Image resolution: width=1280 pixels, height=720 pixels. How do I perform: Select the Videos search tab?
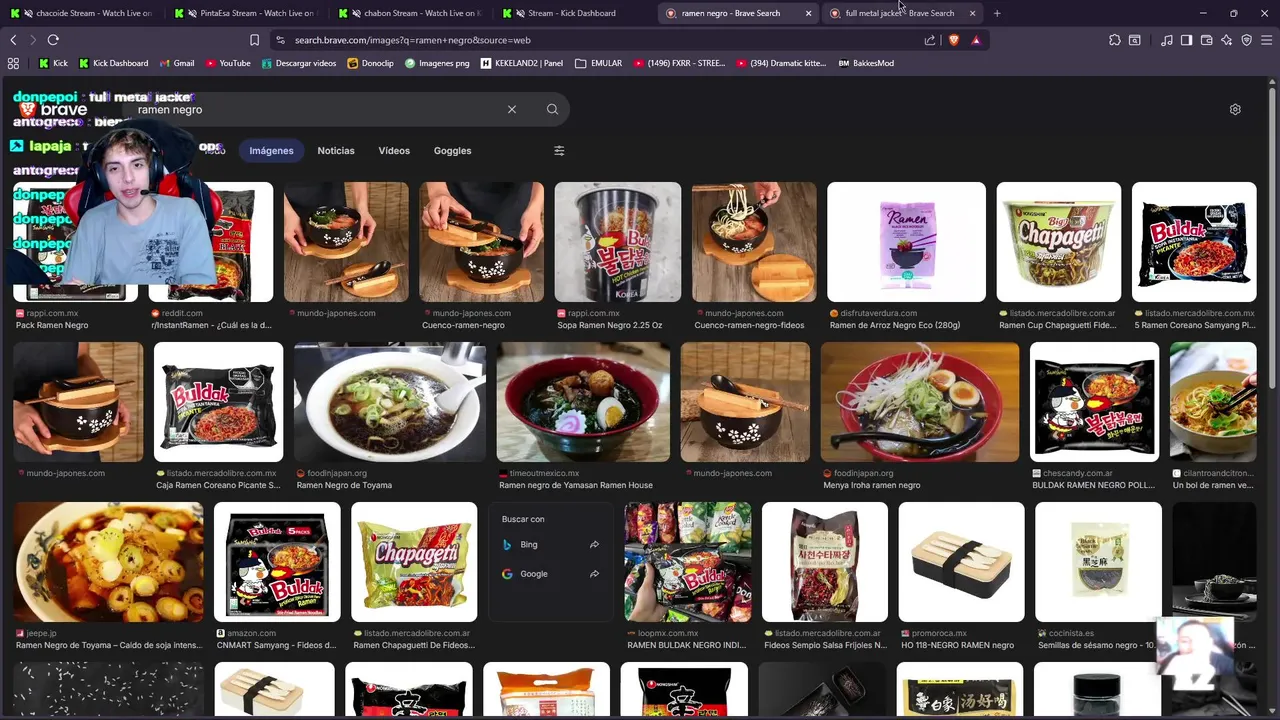[x=394, y=151]
